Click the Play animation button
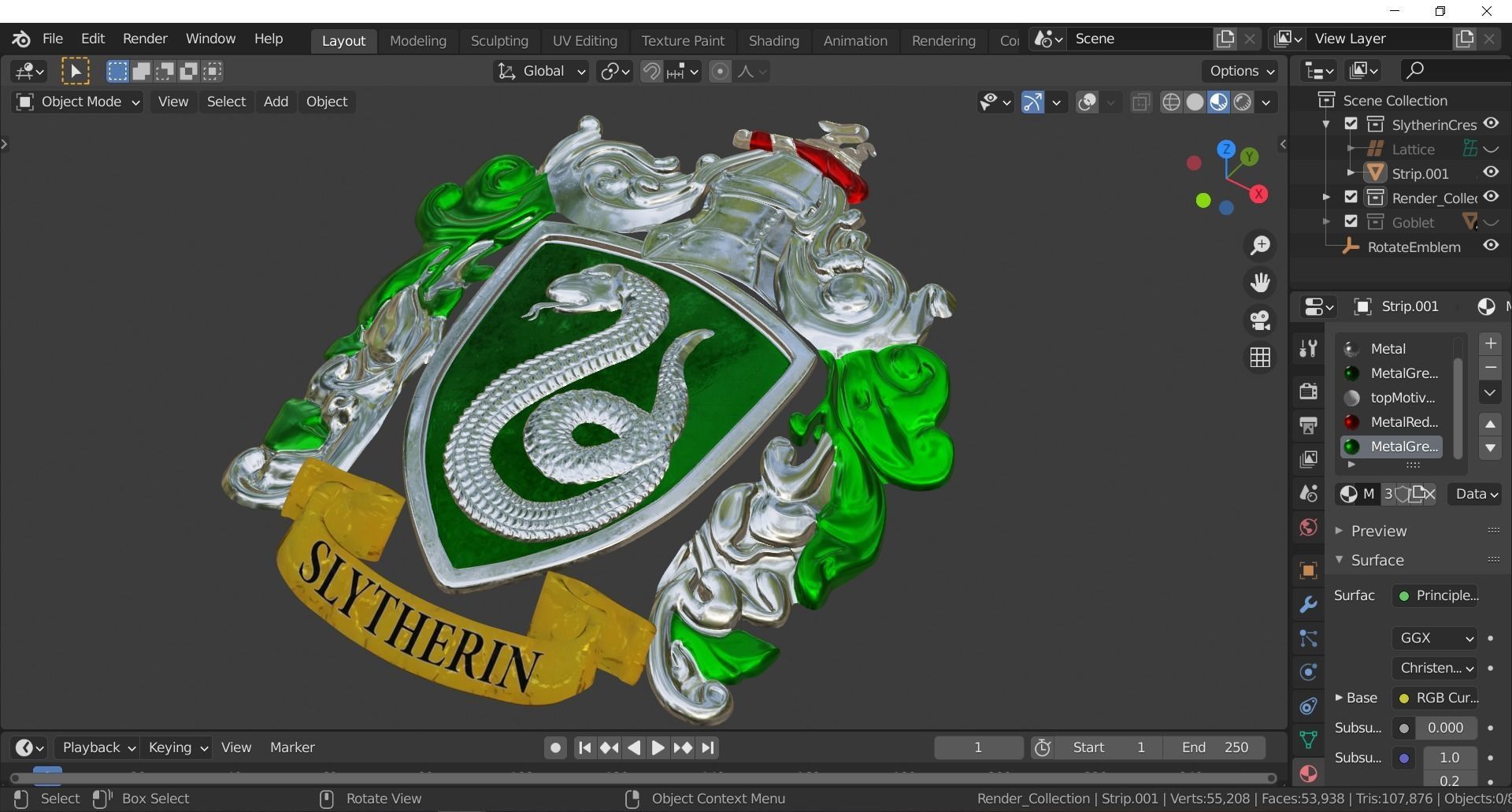Viewport: 1512px width, 812px height. pos(658,748)
